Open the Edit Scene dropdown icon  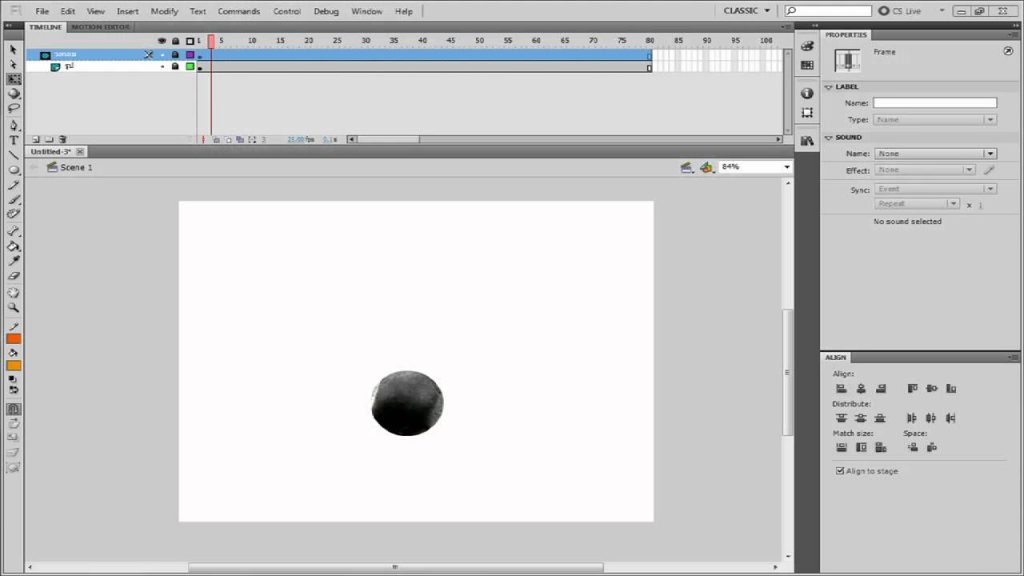[x=686, y=168]
